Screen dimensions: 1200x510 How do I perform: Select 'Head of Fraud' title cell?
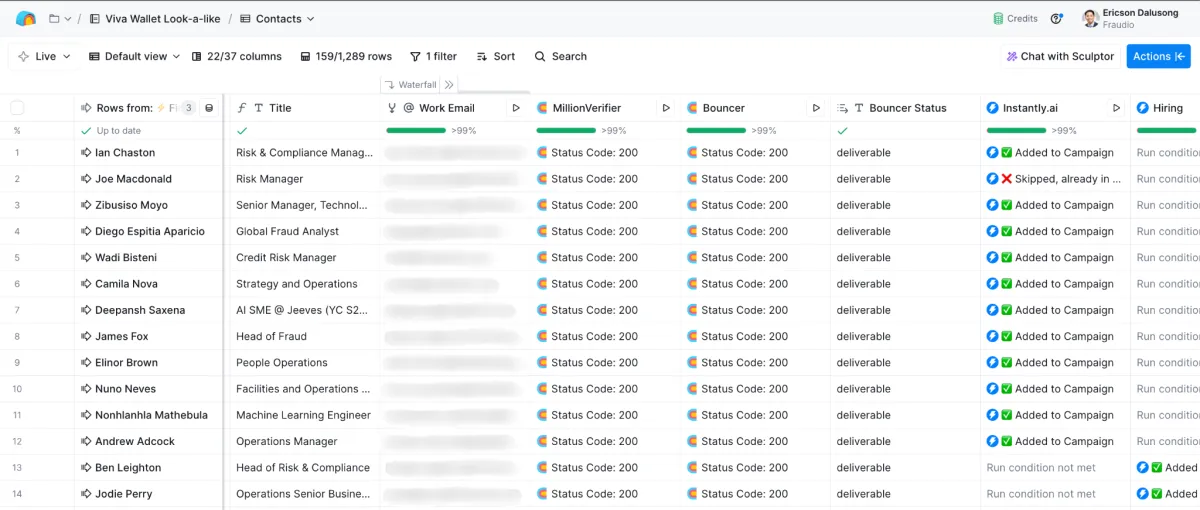pos(304,337)
